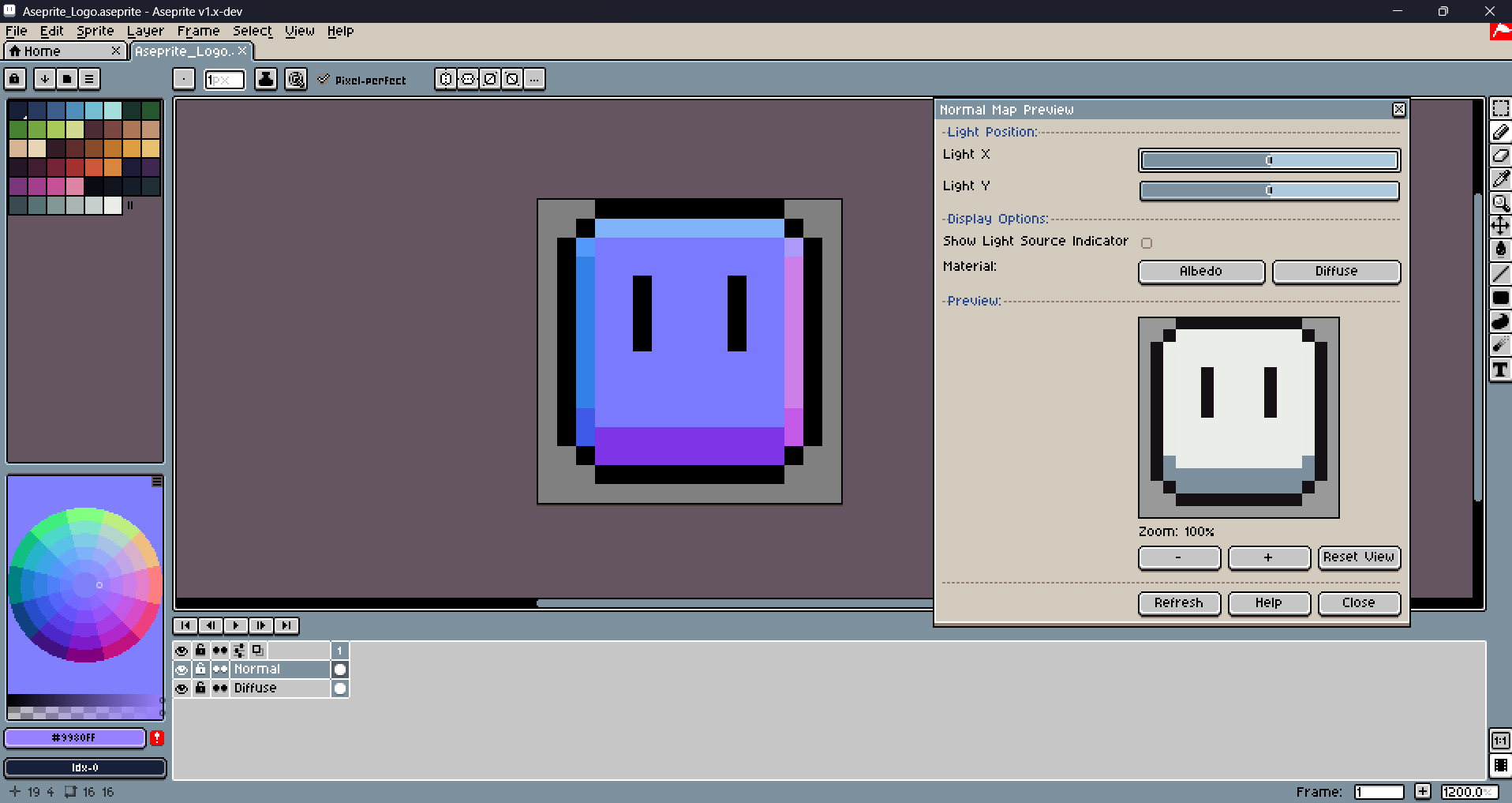Toggle continuous mode on Diffuse layer

point(220,689)
